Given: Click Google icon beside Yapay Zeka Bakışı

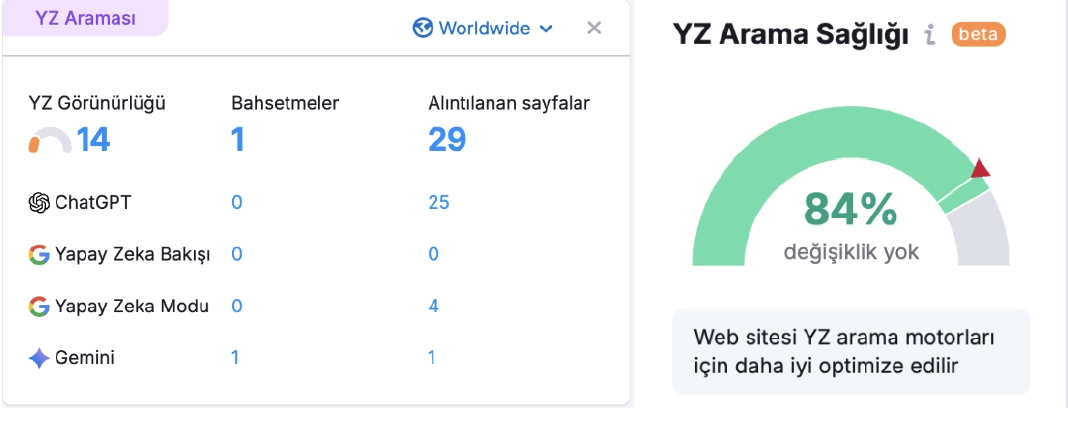Looking at the screenshot, I should tap(39, 254).
